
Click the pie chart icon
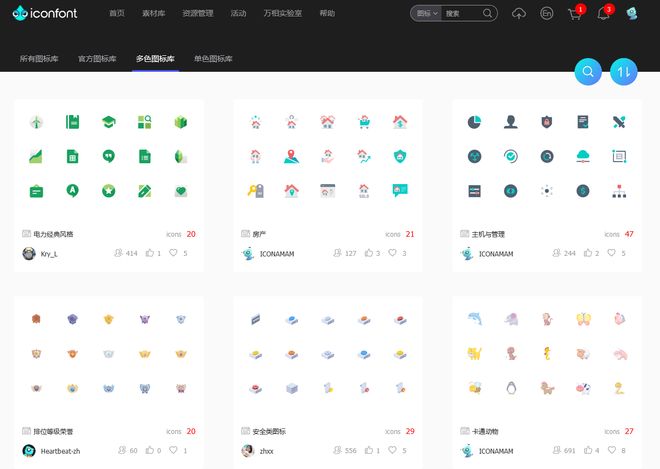point(474,122)
